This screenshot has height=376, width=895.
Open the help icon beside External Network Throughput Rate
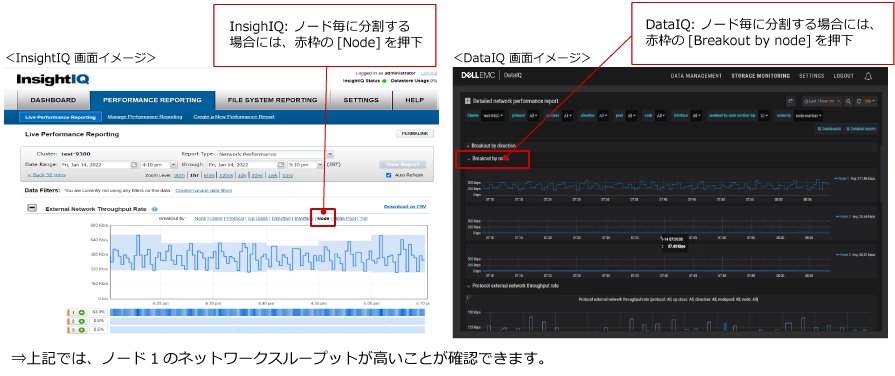click(x=155, y=209)
